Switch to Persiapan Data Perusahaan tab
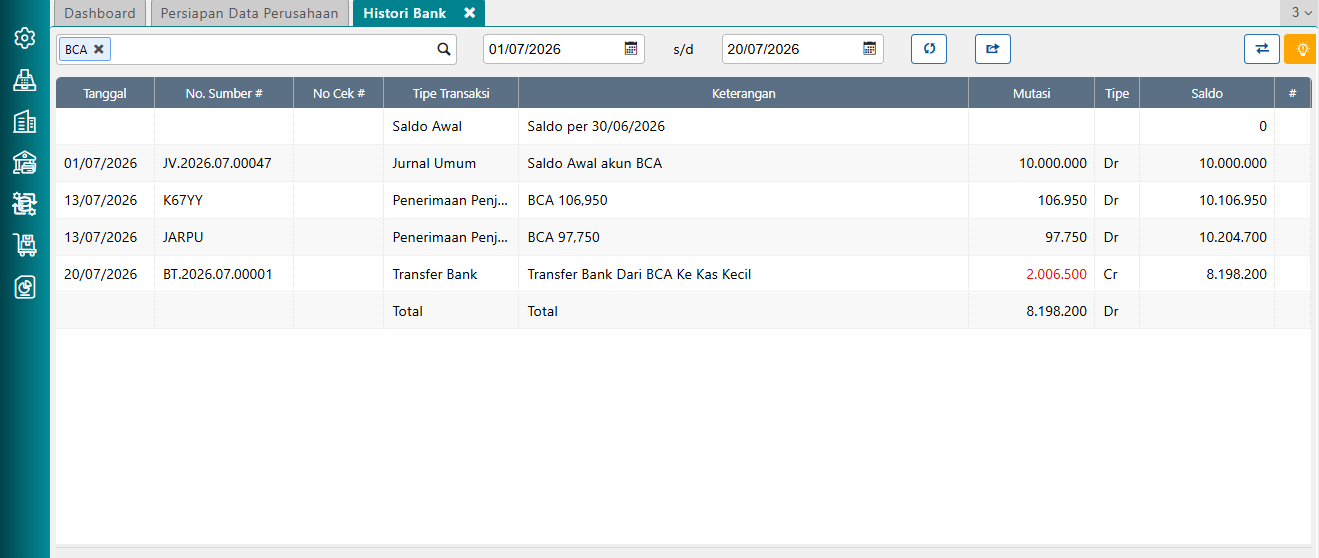The width and height of the screenshot is (1319, 558). [x=251, y=13]
